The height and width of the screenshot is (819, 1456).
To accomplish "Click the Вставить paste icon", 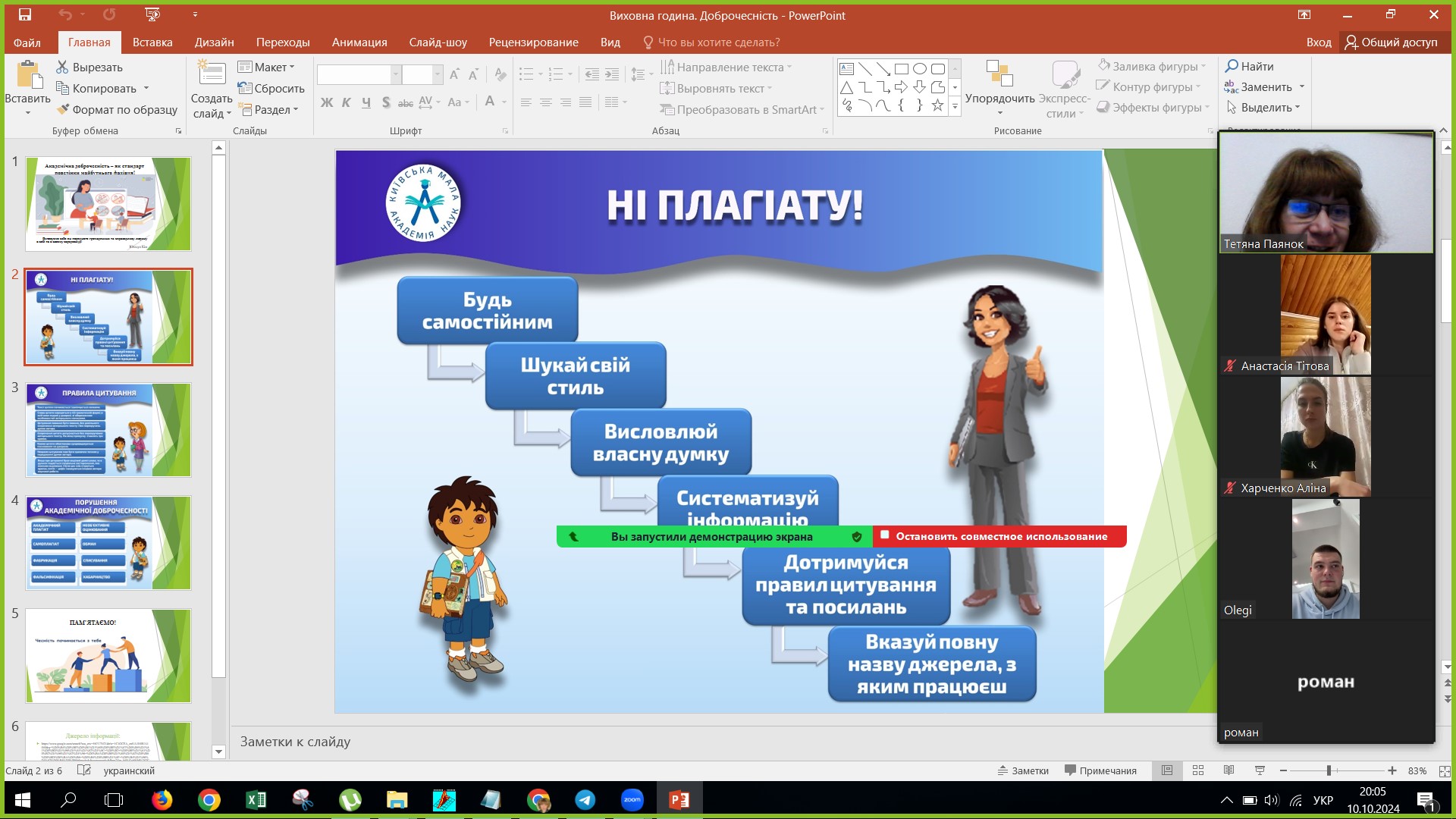I will point(28,76).
